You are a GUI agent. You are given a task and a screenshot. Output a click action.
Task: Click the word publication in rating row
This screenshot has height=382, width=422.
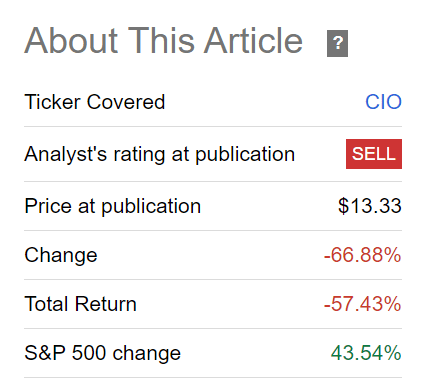245,155
